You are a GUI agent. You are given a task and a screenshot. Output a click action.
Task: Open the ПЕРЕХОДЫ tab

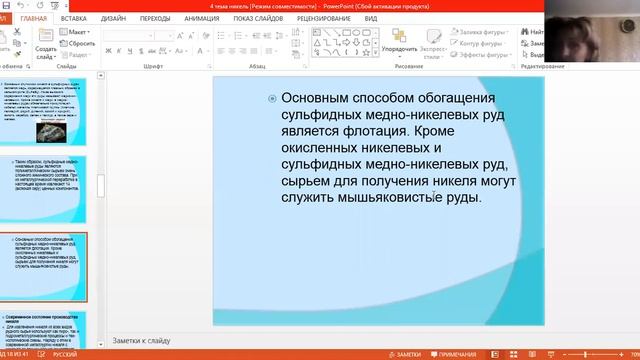(155, 18)
